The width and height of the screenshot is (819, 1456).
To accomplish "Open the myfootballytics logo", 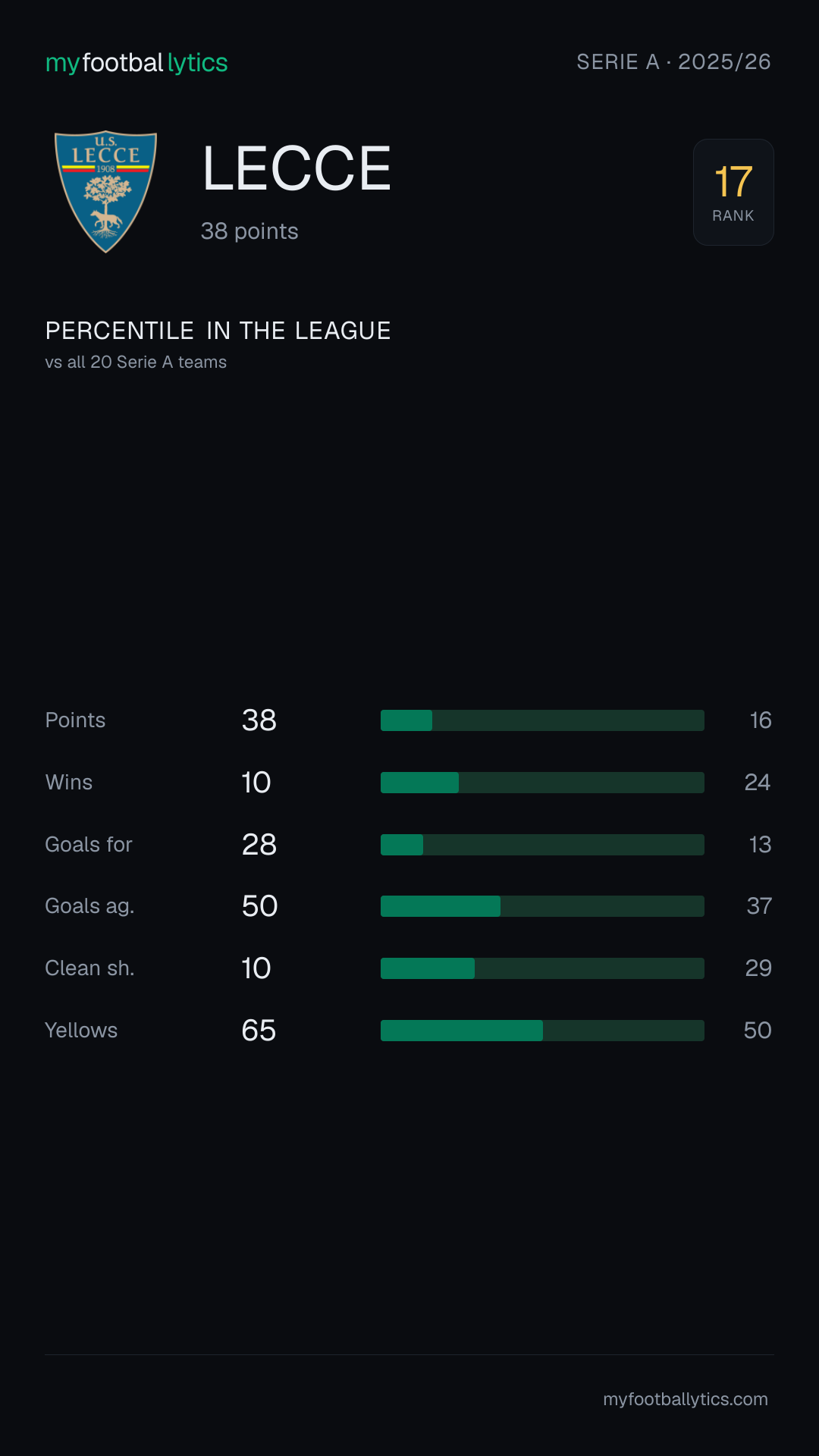I will pyautogui.click(x=136, y=62).
